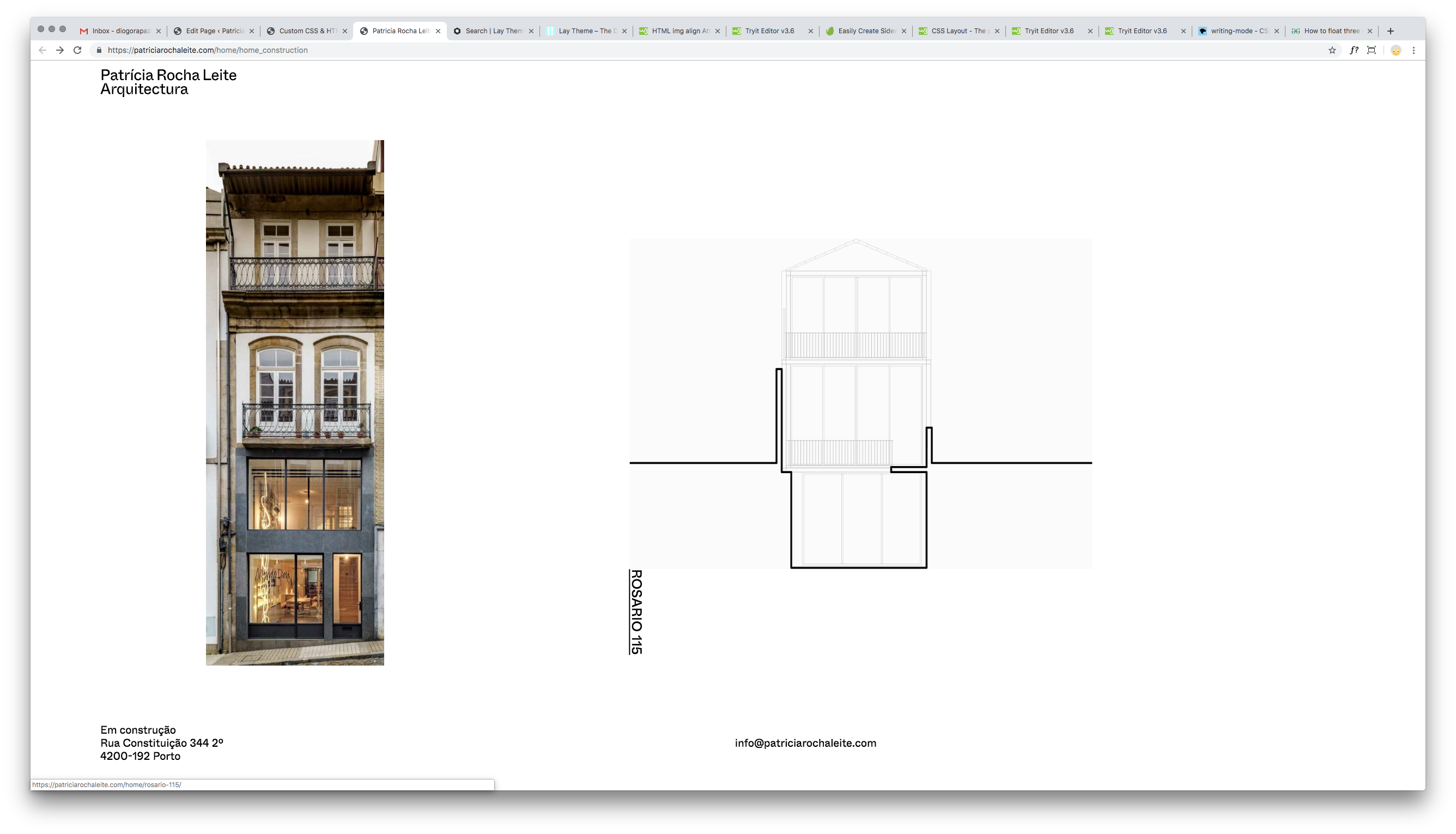1456x834 pixels.
Task: Click the screen capture extension icon
Action: coord(1371,50)
